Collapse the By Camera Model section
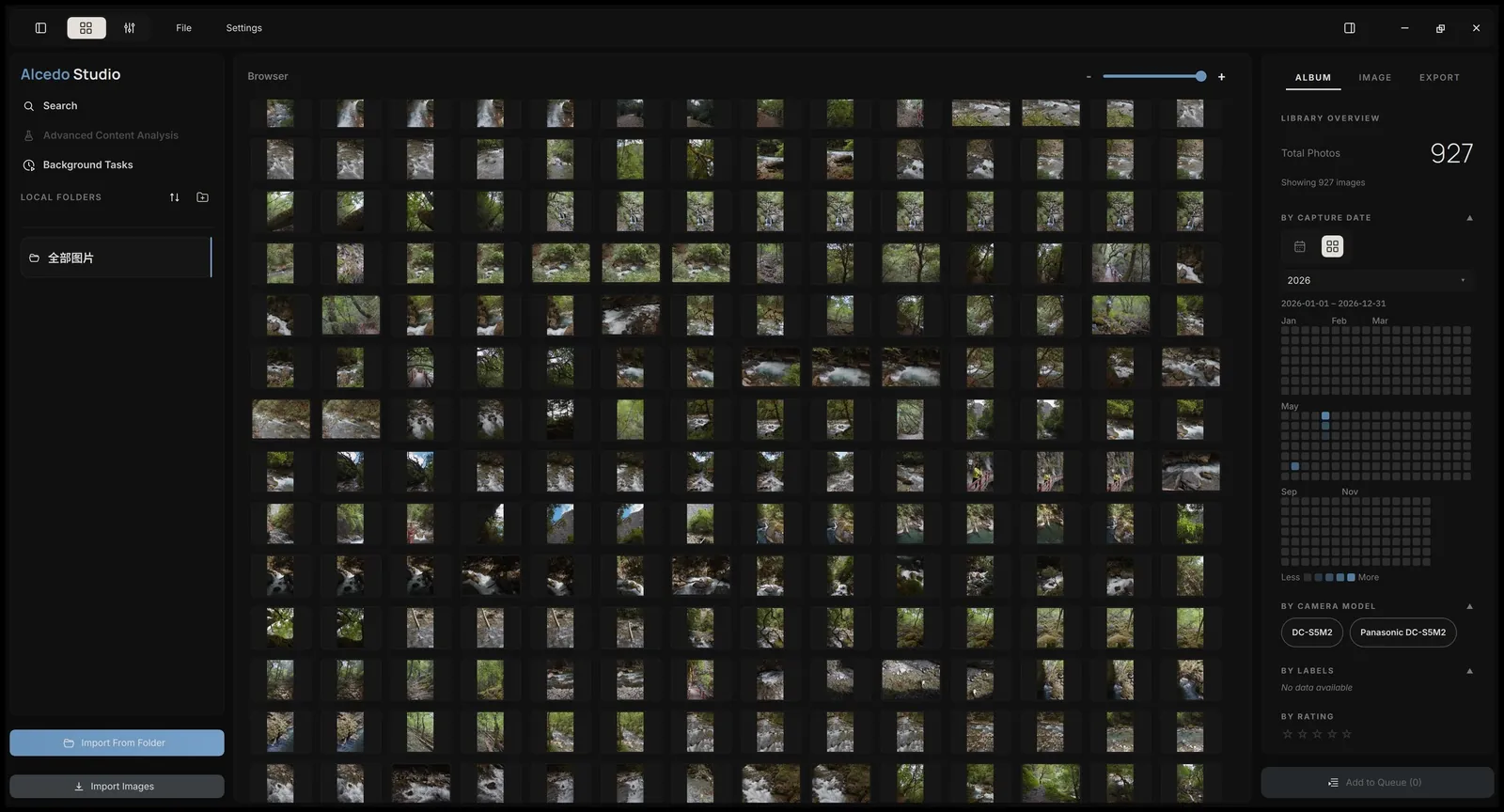 point(1469,606)
